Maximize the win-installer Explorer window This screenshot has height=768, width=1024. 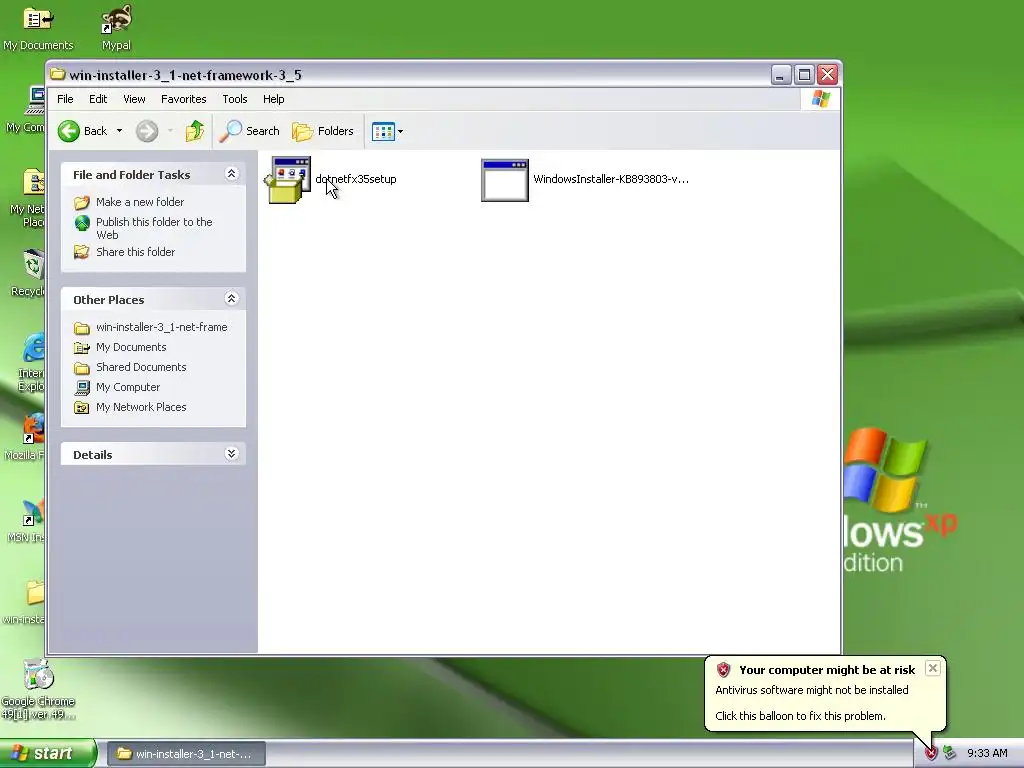point(805,75)
